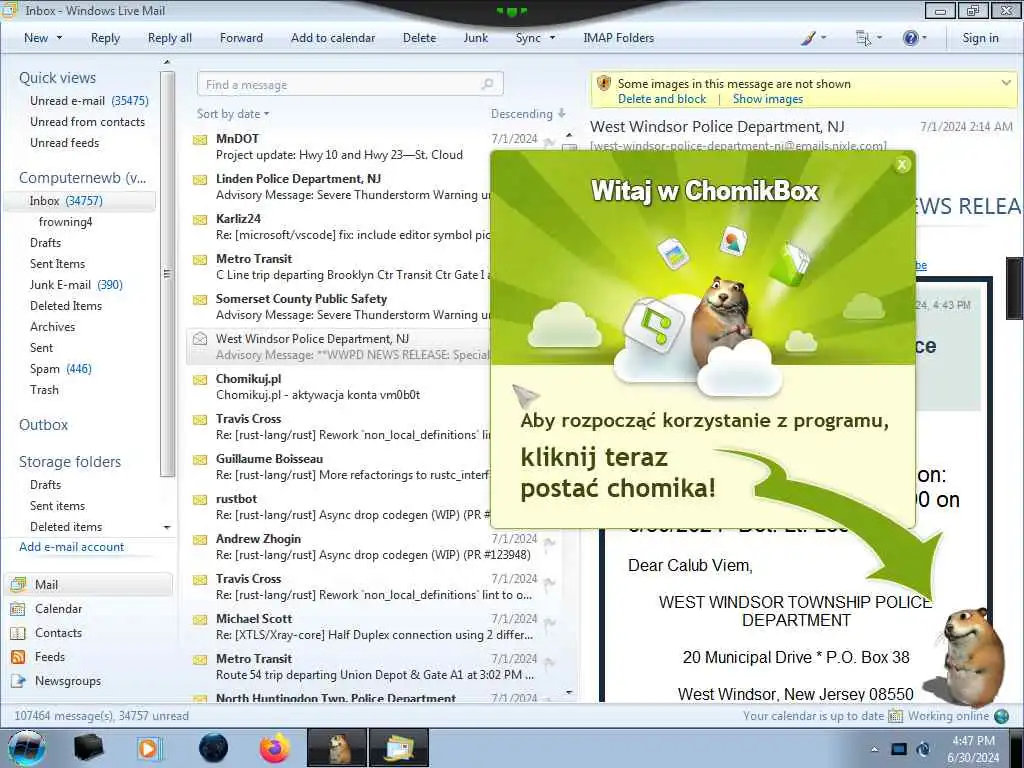This screenshot has width=1024, height=768.
Task: Click Add to calendar
Action: tap(333, 38)
